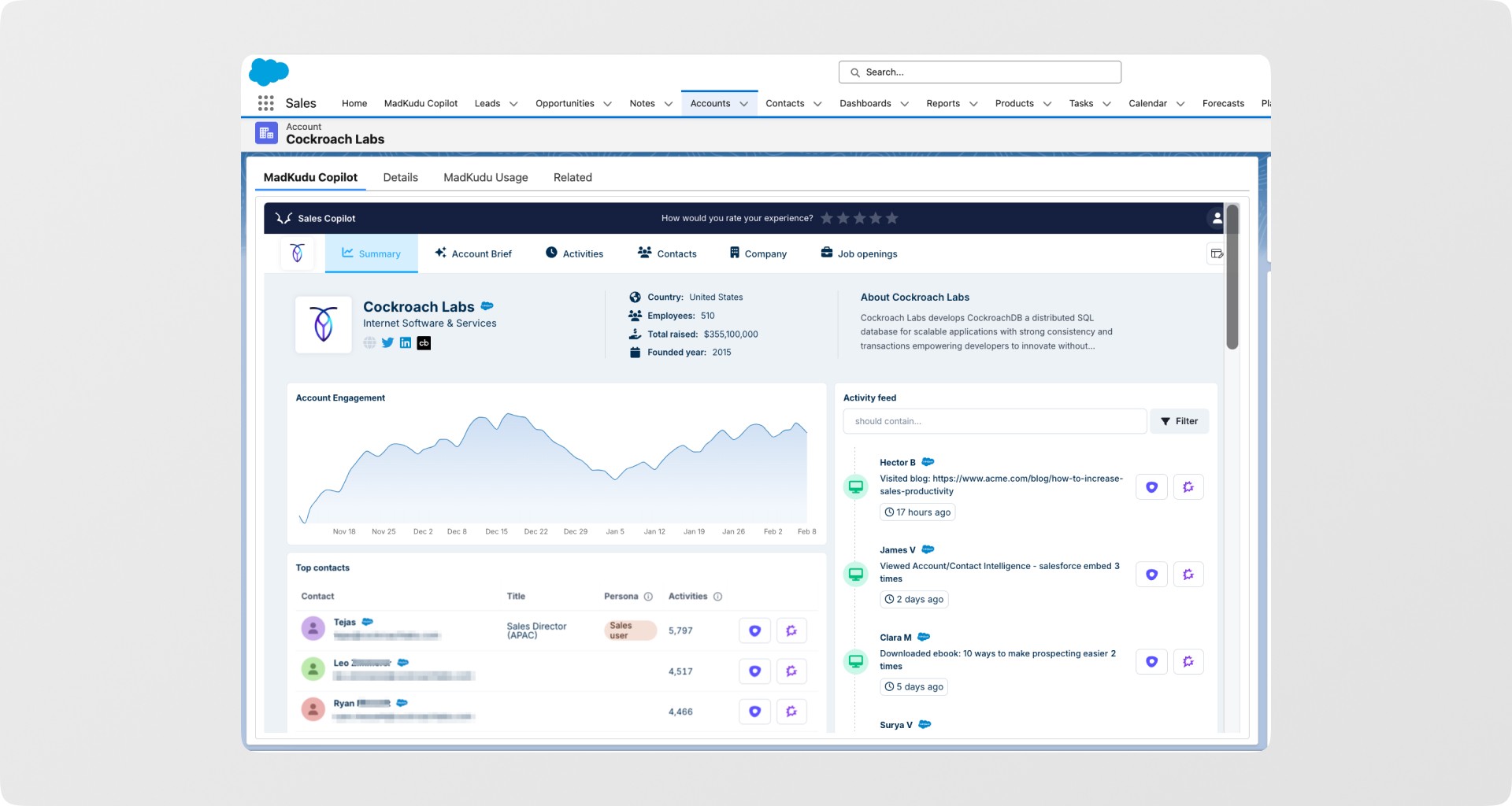Expand the Calendar dropdown chevron
This screenshot has width=1512, height=806.
pos(1180,104)
